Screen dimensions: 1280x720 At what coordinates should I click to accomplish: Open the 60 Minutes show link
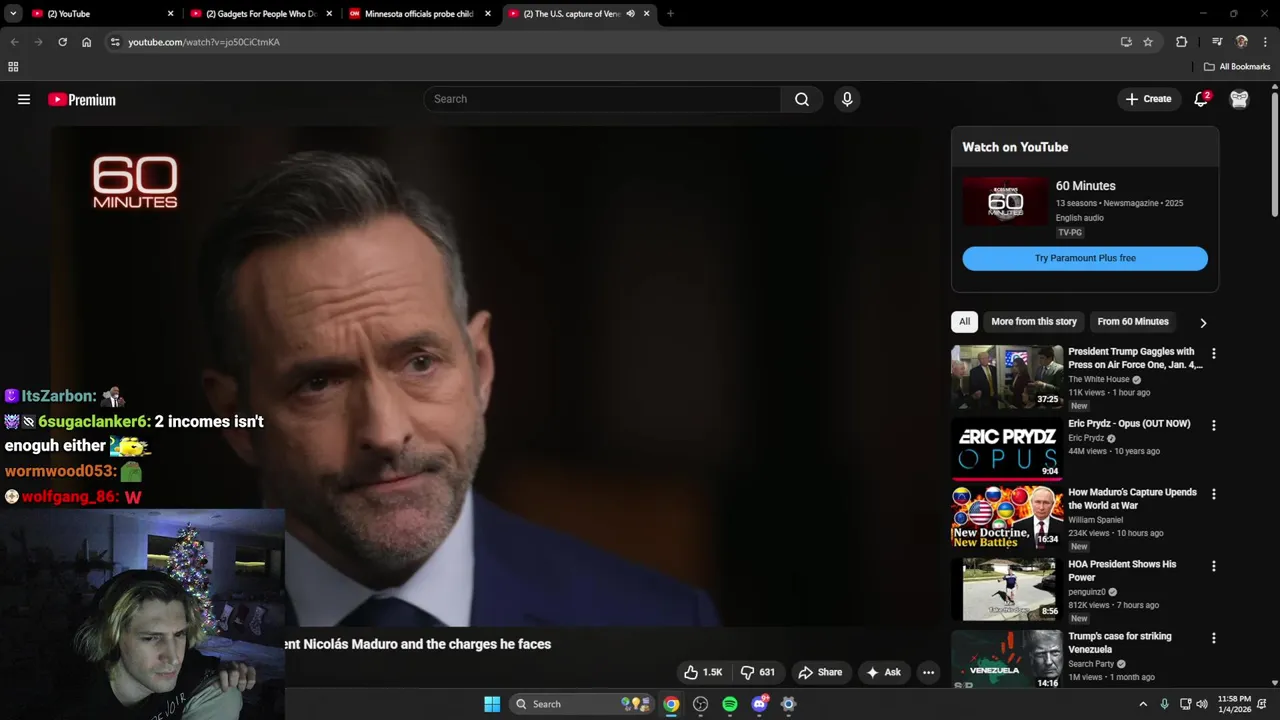1085,186
